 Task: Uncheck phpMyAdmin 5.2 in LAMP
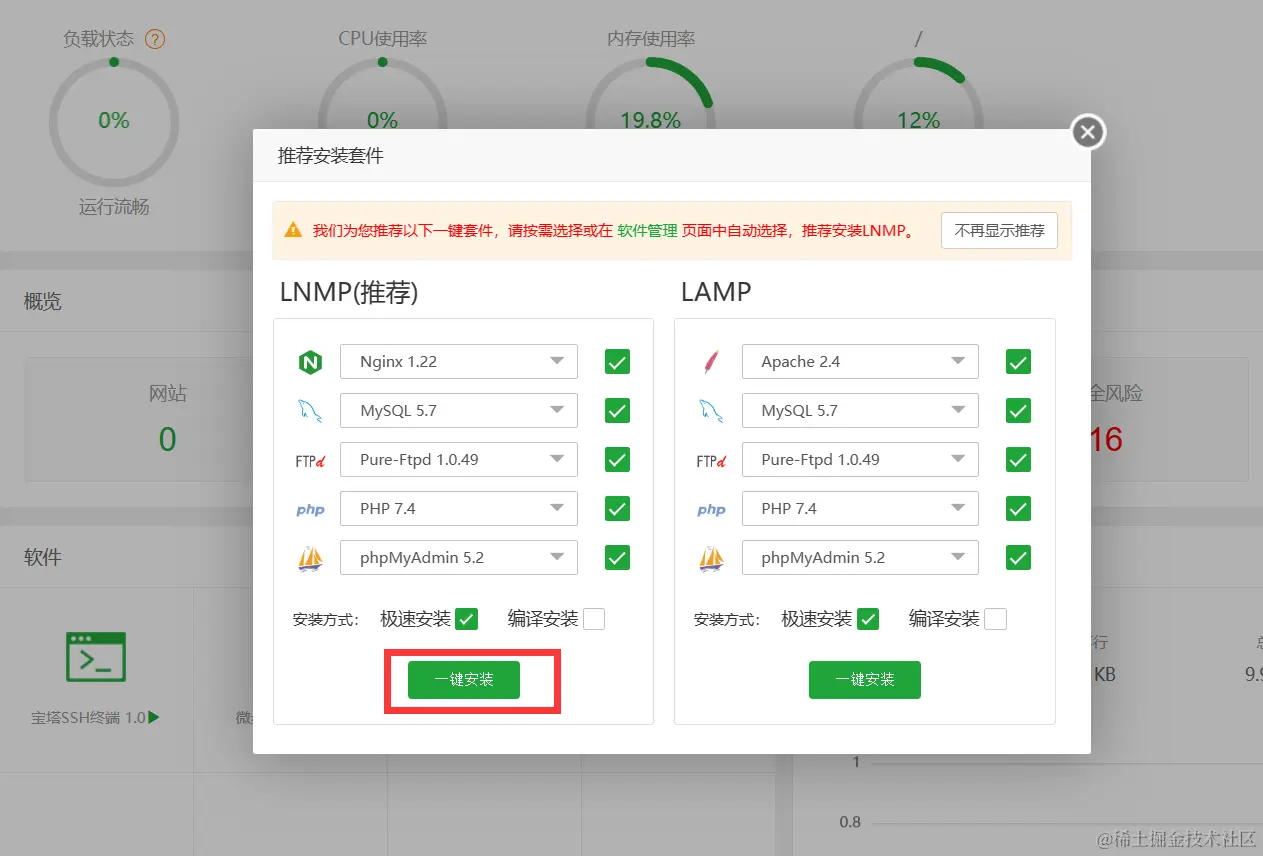click(1018, 558)
